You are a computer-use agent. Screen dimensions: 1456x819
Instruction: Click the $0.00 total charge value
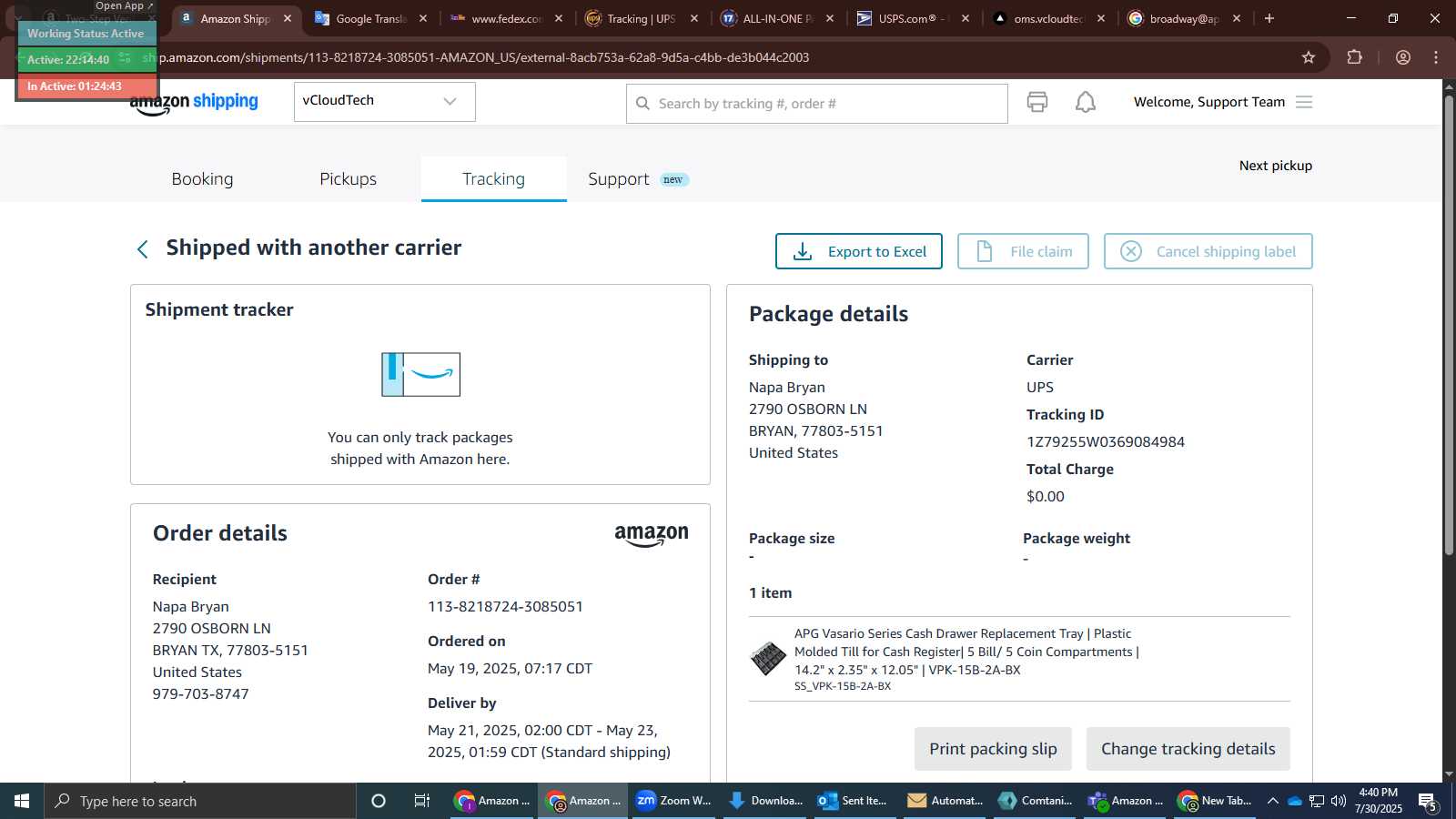[x=1046, y=497]
